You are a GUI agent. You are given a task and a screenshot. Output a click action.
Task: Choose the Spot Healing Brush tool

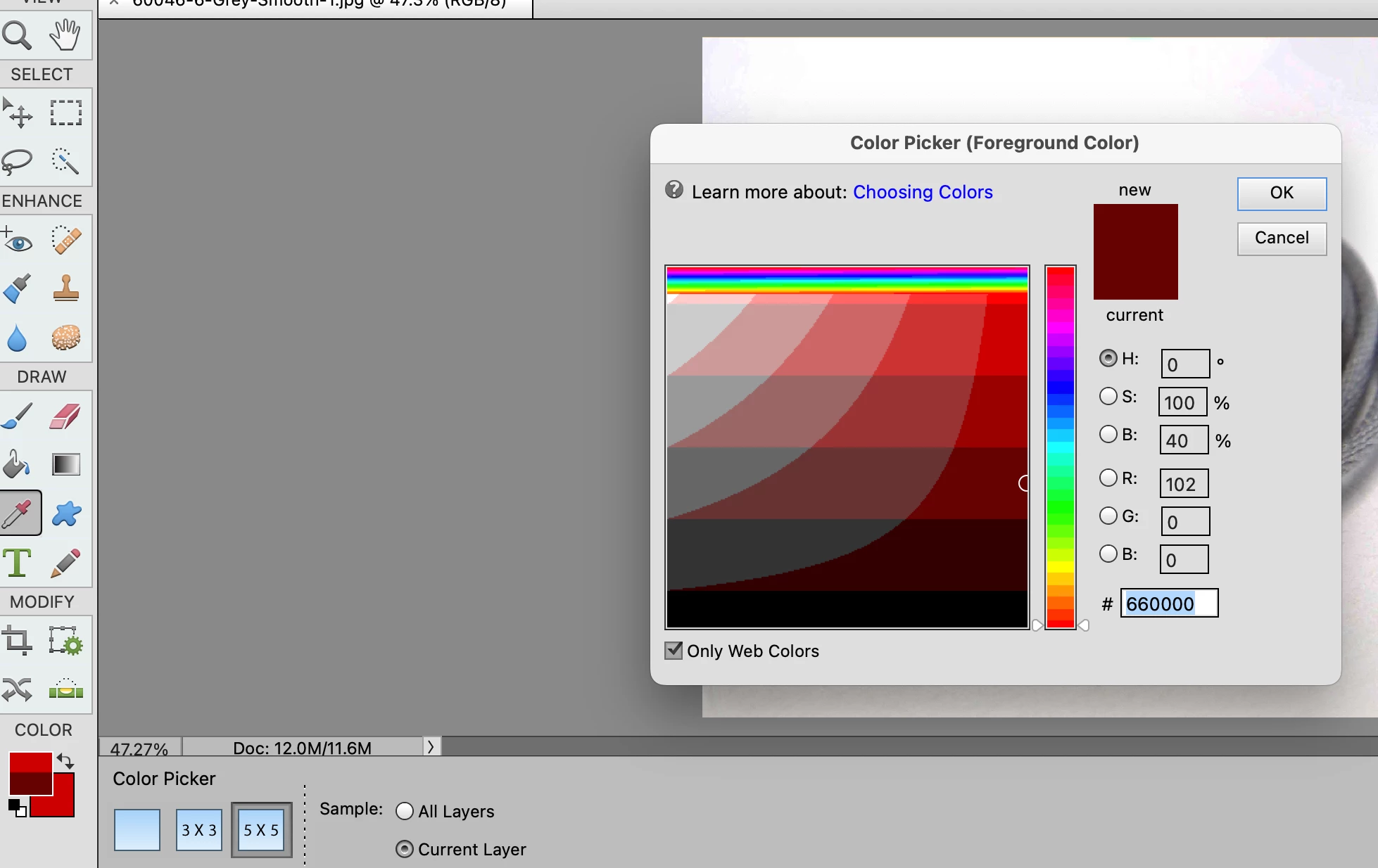coord(65,241)
